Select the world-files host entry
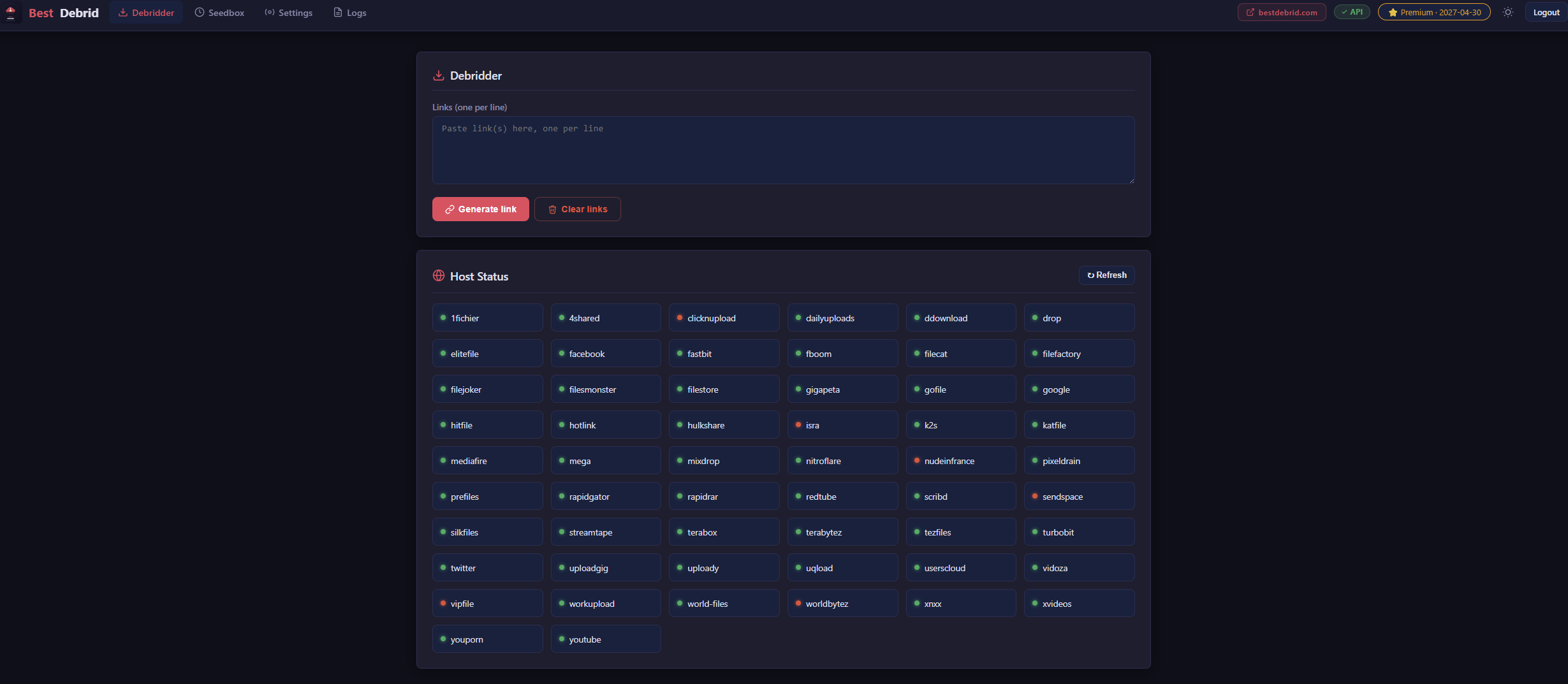This screenshot has width=1568, height=684. (x=724, y=603)
